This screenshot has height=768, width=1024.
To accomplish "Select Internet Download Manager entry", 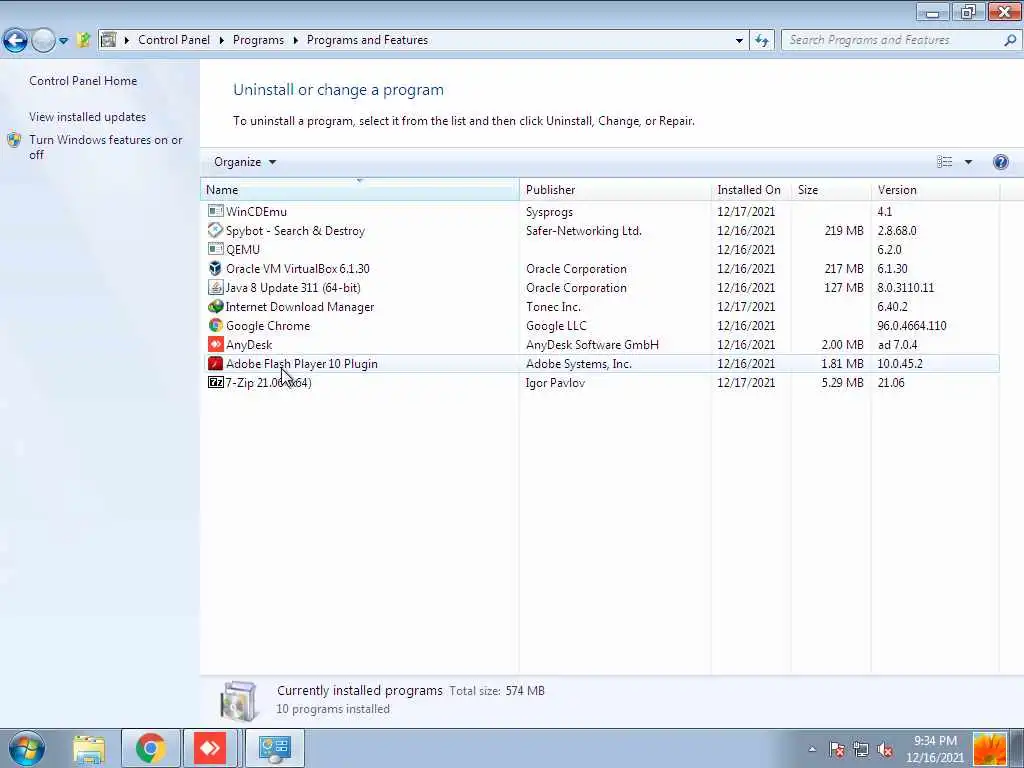I will (x=300, y=306).
